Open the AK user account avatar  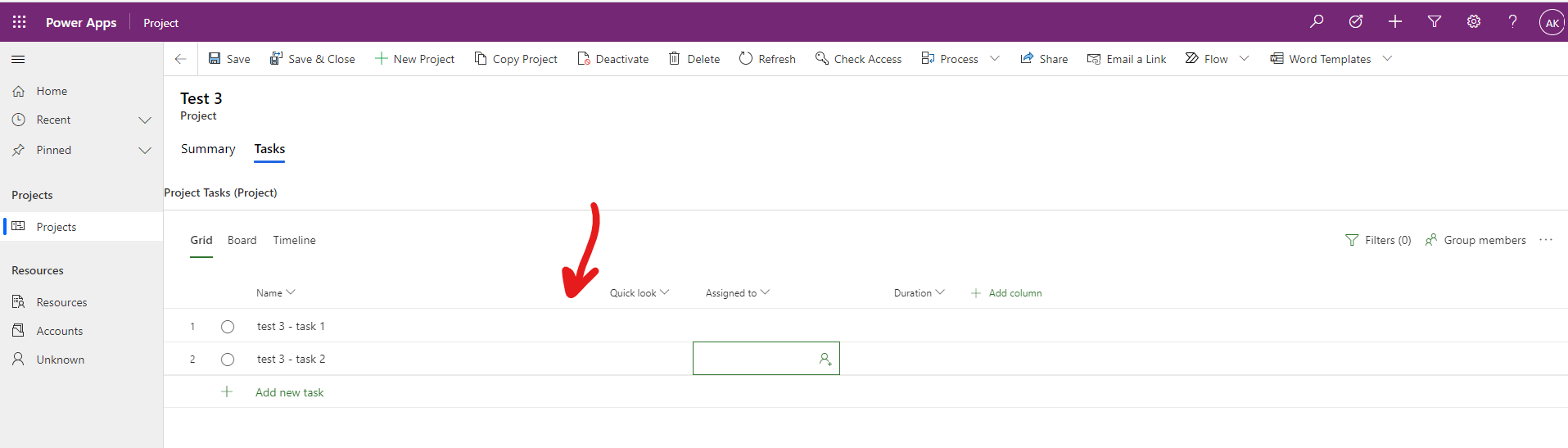coord(1552,23)
